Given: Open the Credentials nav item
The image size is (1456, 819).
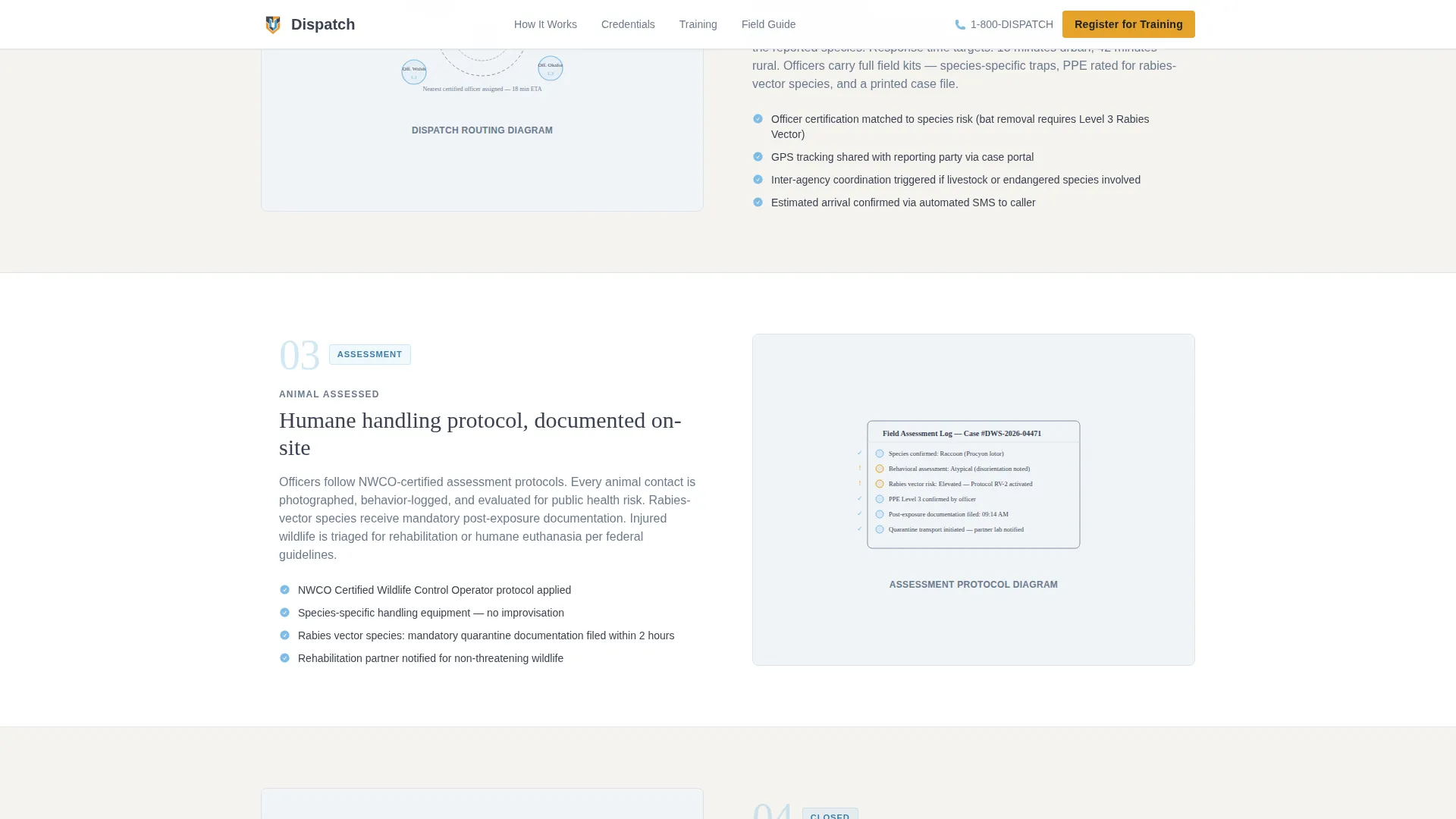Looking at the screenshot, I should (628, 24).
